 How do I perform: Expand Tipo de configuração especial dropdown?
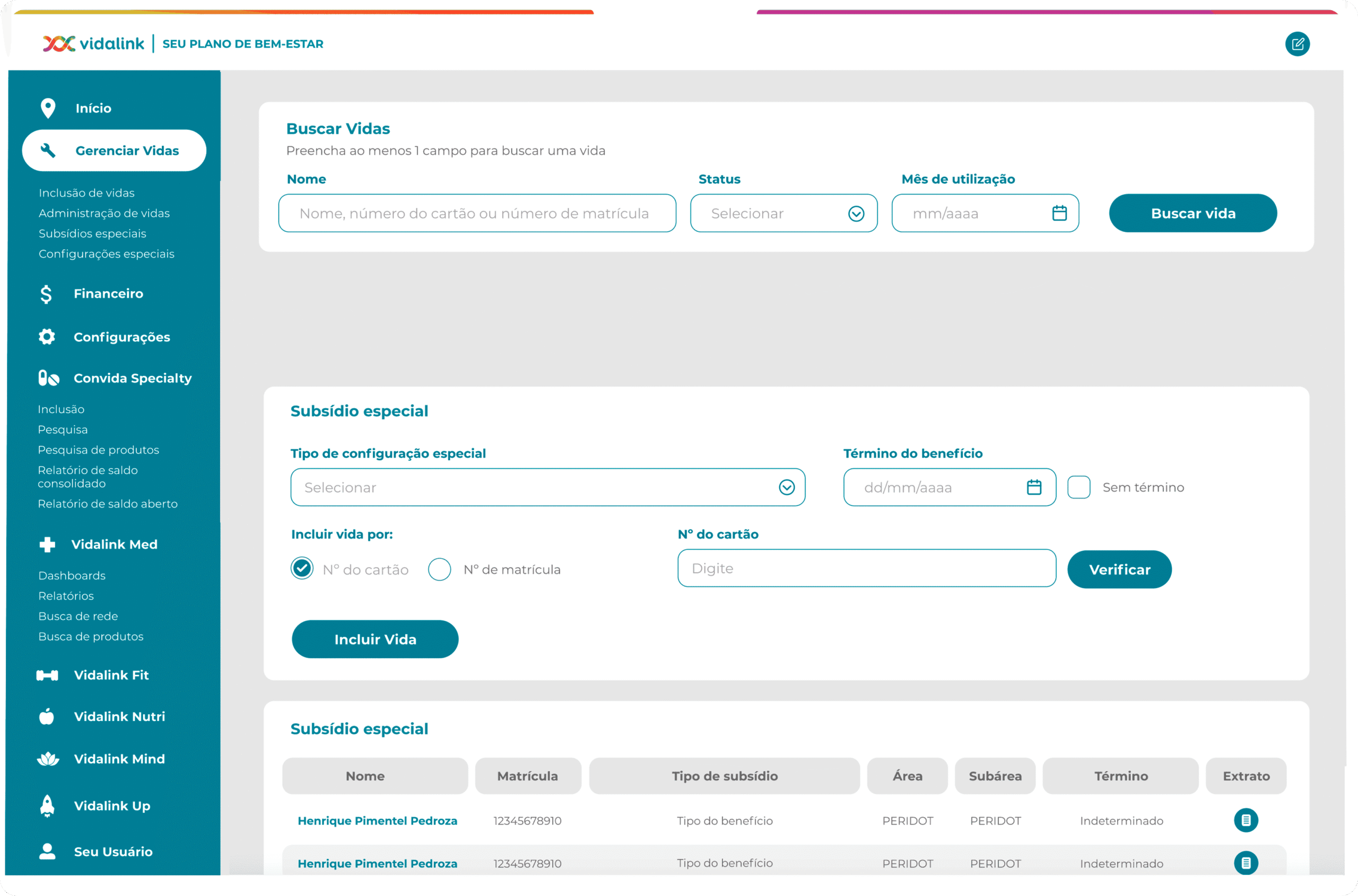(x=547, y=487)
